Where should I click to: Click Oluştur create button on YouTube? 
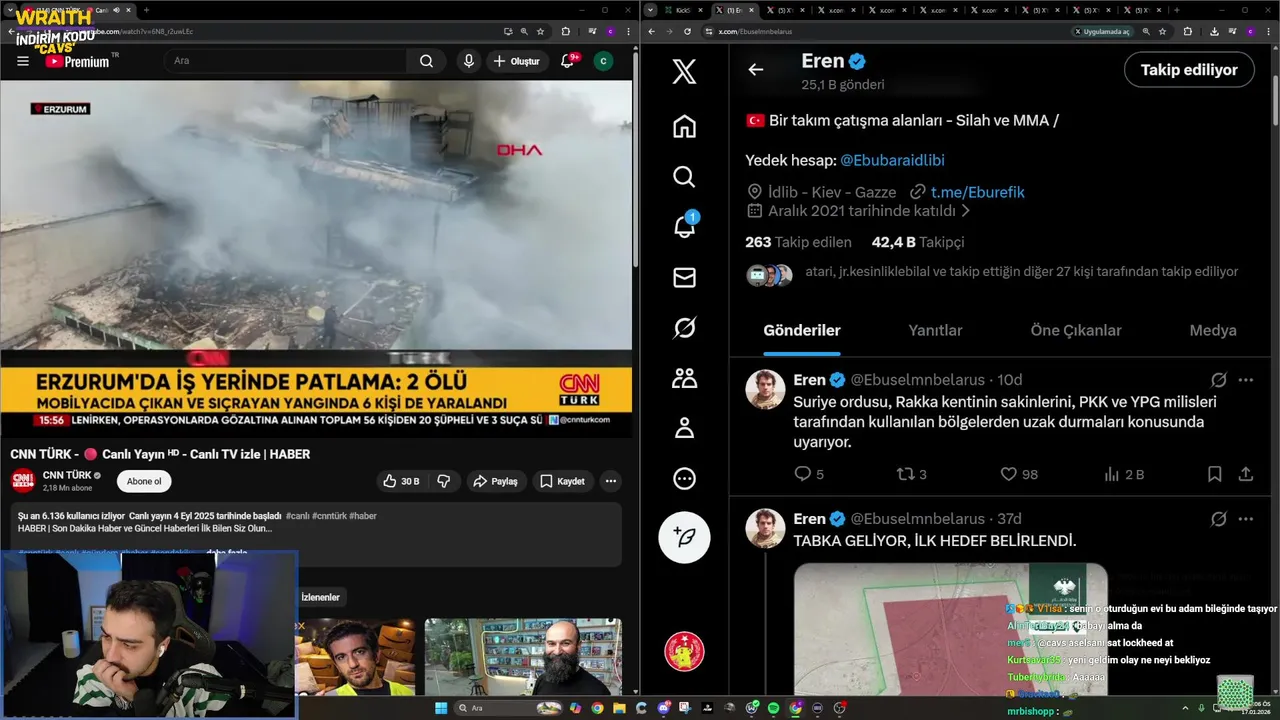(x=517, y=61)
